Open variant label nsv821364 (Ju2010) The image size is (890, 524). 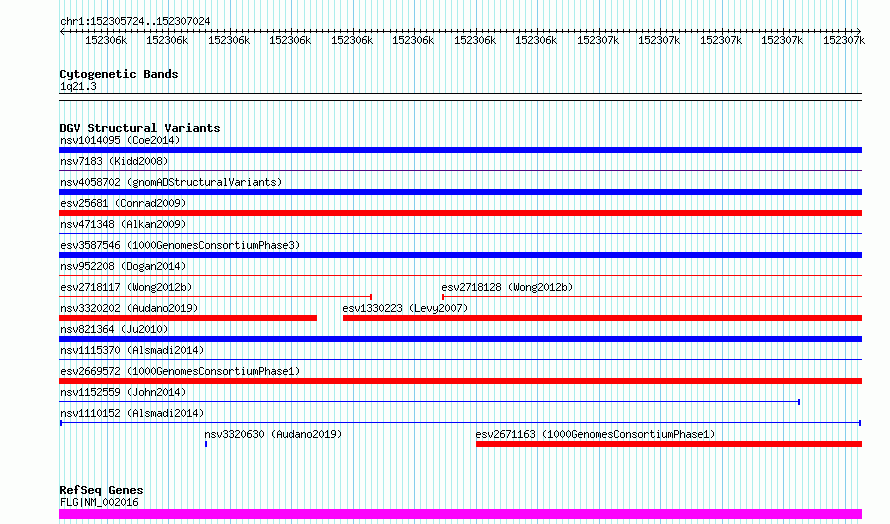[x=114, y=329]
